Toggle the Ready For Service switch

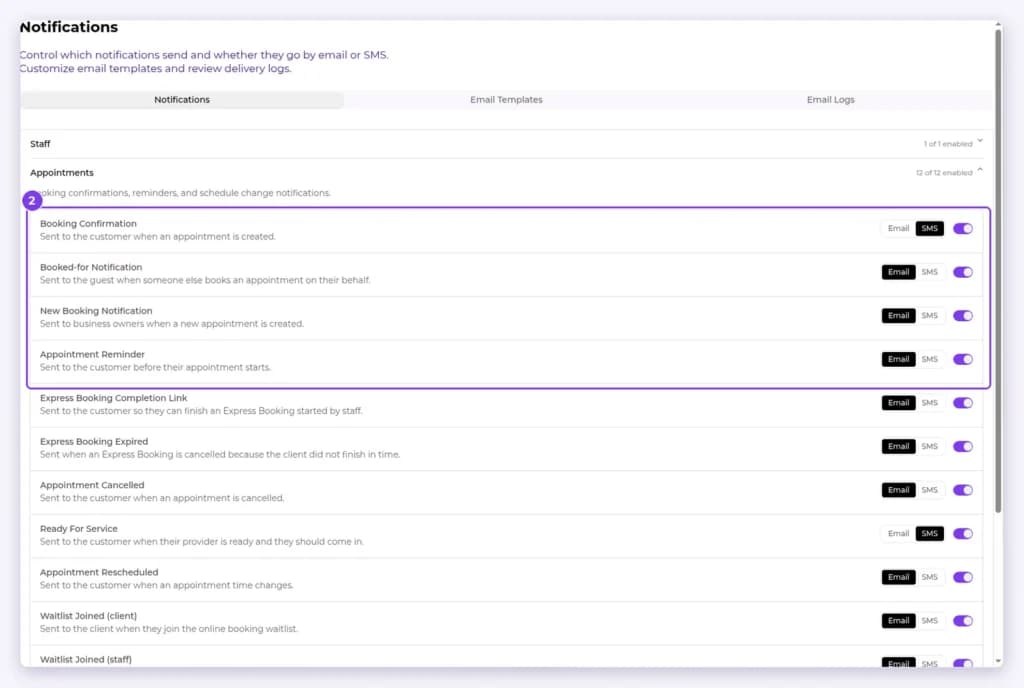(963, 534)
